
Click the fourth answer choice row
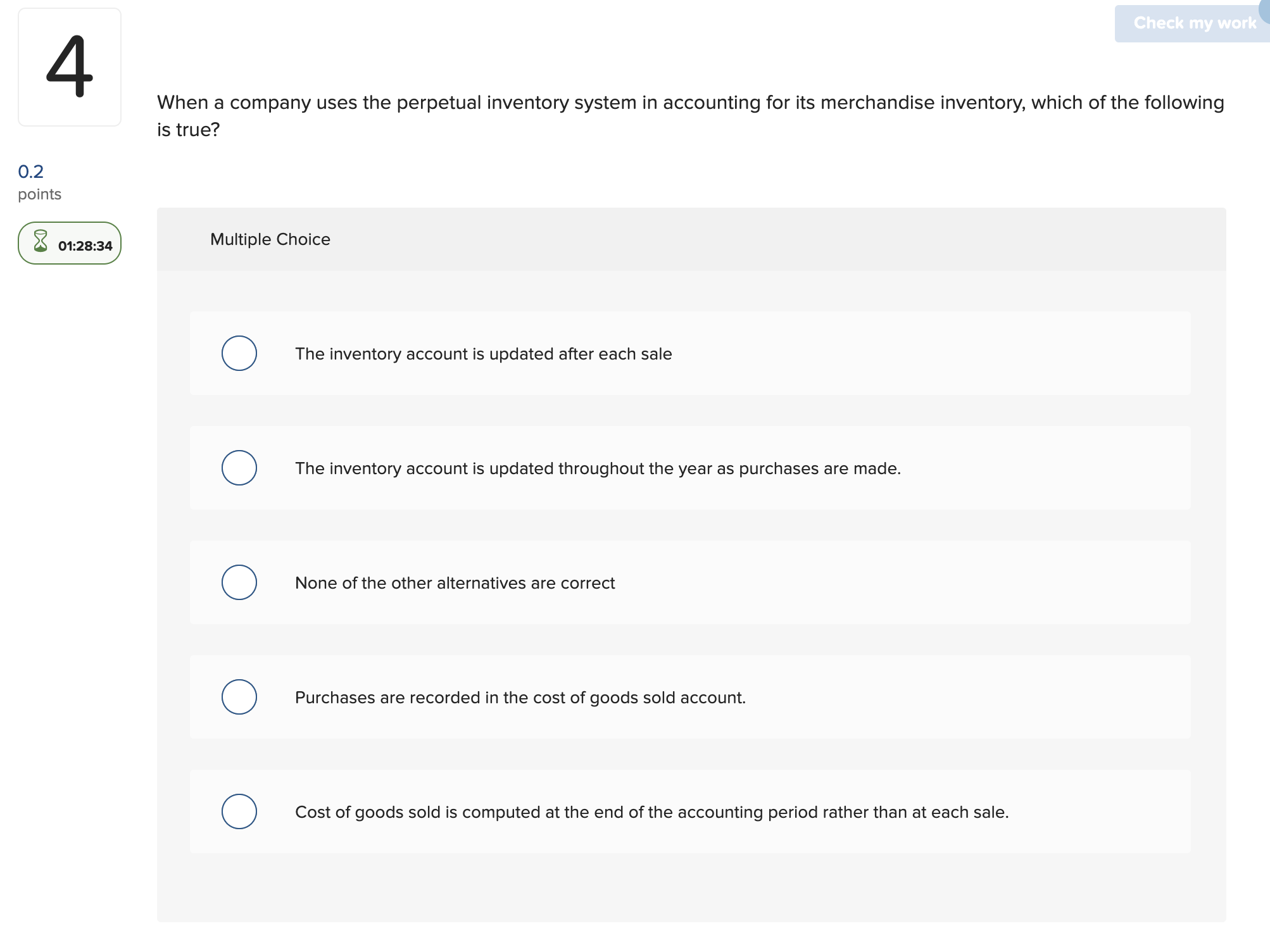pyautogui.click(x=520, y=697)
